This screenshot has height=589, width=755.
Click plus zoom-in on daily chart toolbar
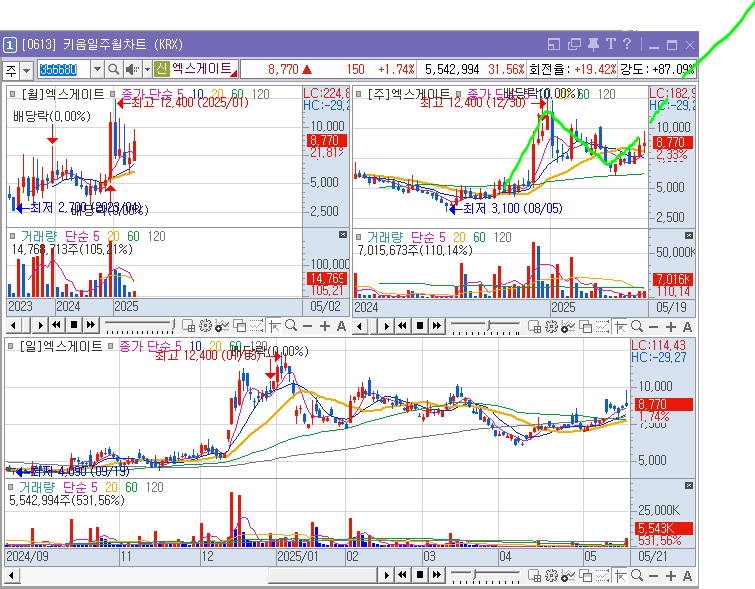point(671,576)
